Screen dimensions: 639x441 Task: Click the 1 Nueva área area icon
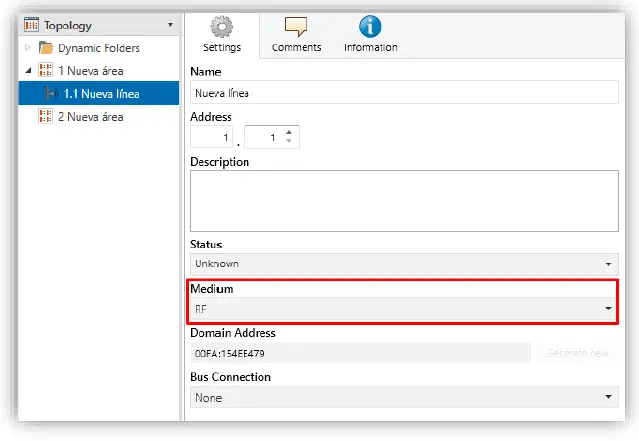click(x=45, y=70)
